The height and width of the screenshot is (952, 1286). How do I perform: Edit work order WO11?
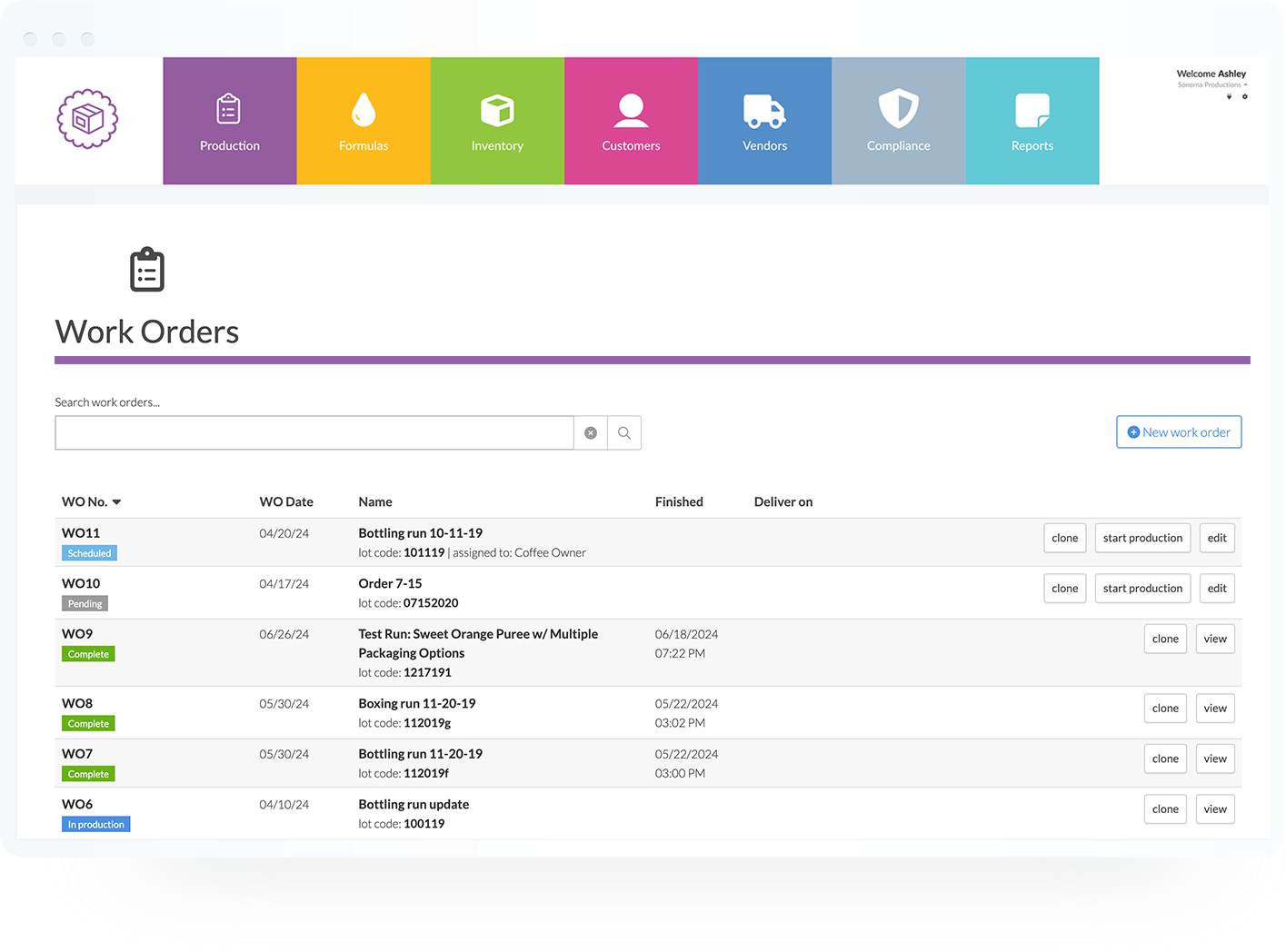tap(1217, 538)
